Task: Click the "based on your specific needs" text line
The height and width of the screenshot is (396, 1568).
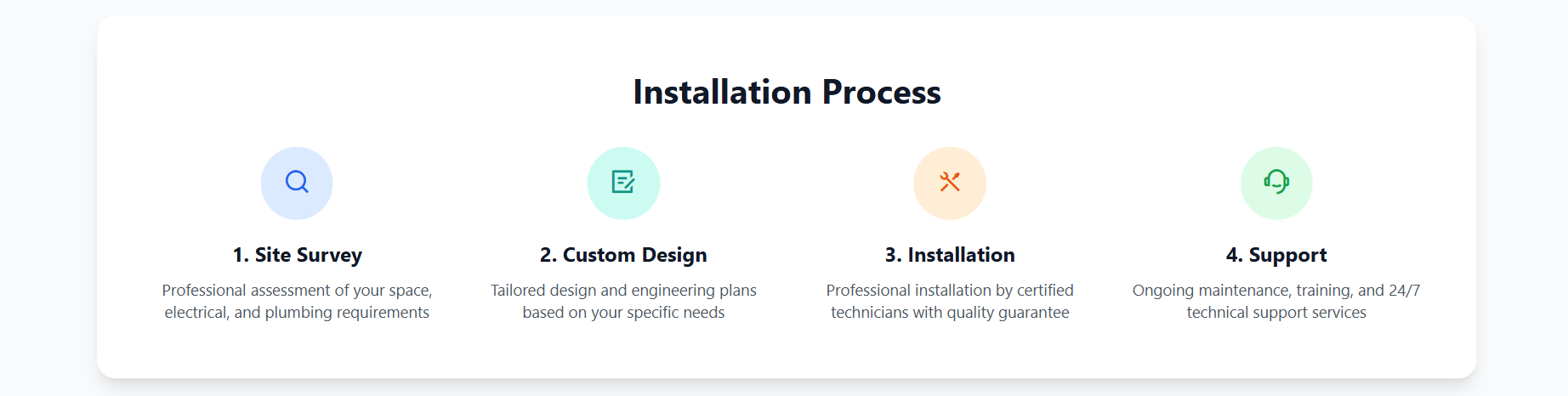Action: [x=623, y=313]
